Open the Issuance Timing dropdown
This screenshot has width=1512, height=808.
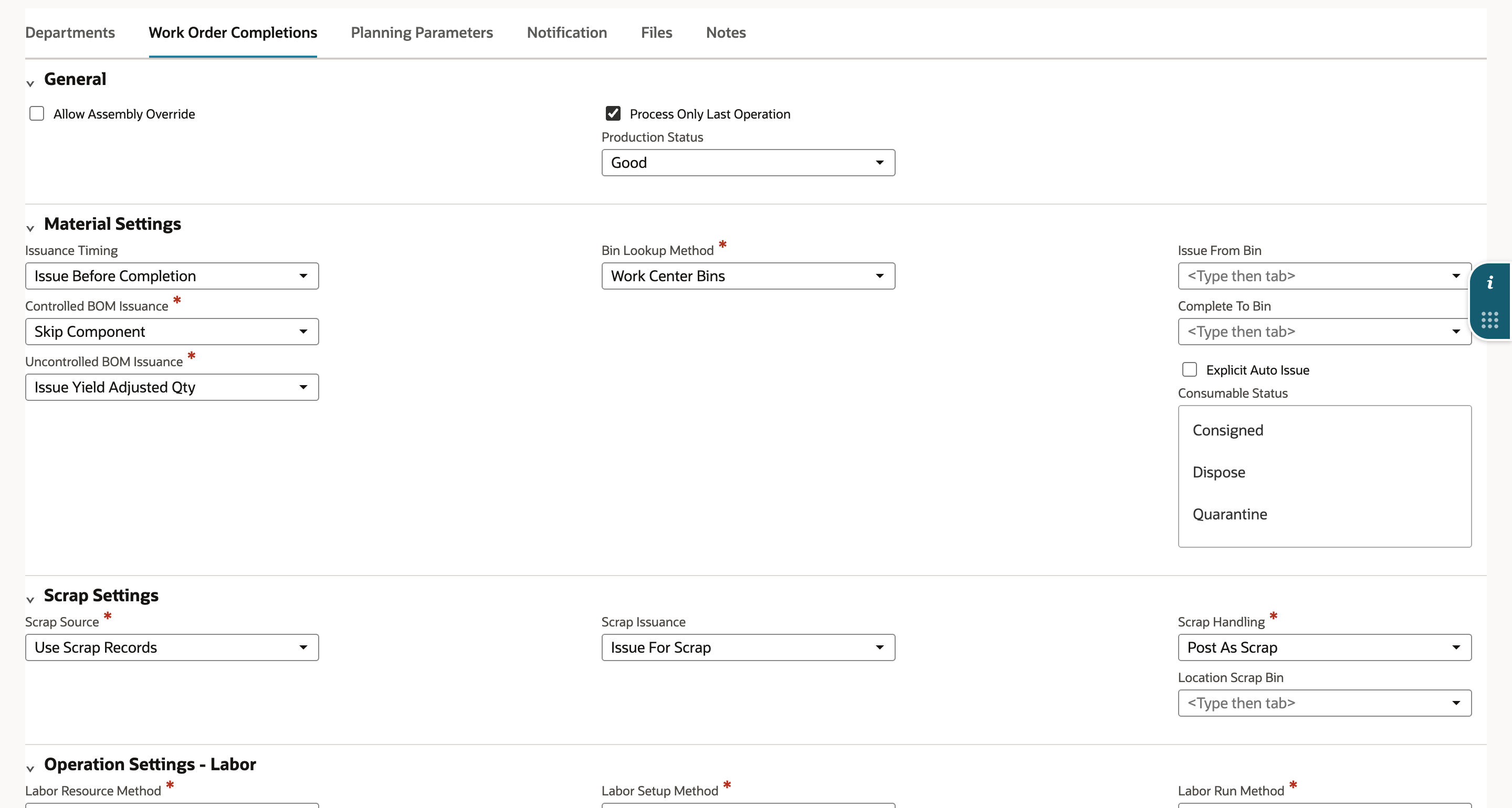tap(172, 276)
